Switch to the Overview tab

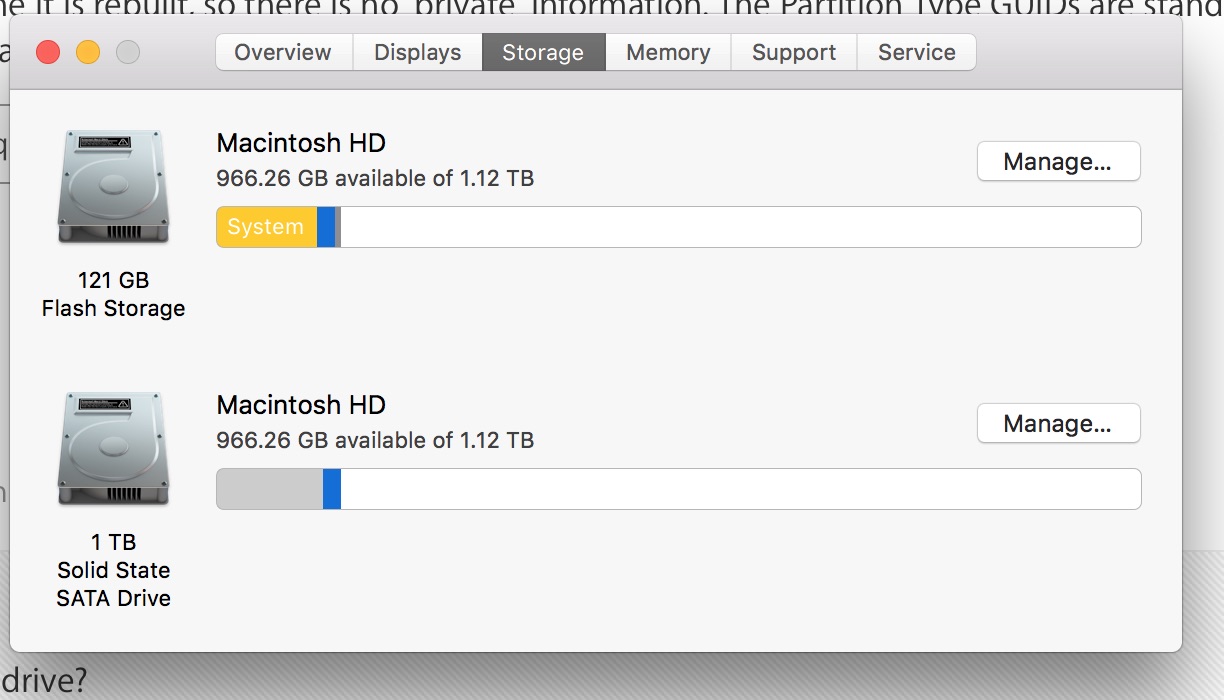pos(283,52)
